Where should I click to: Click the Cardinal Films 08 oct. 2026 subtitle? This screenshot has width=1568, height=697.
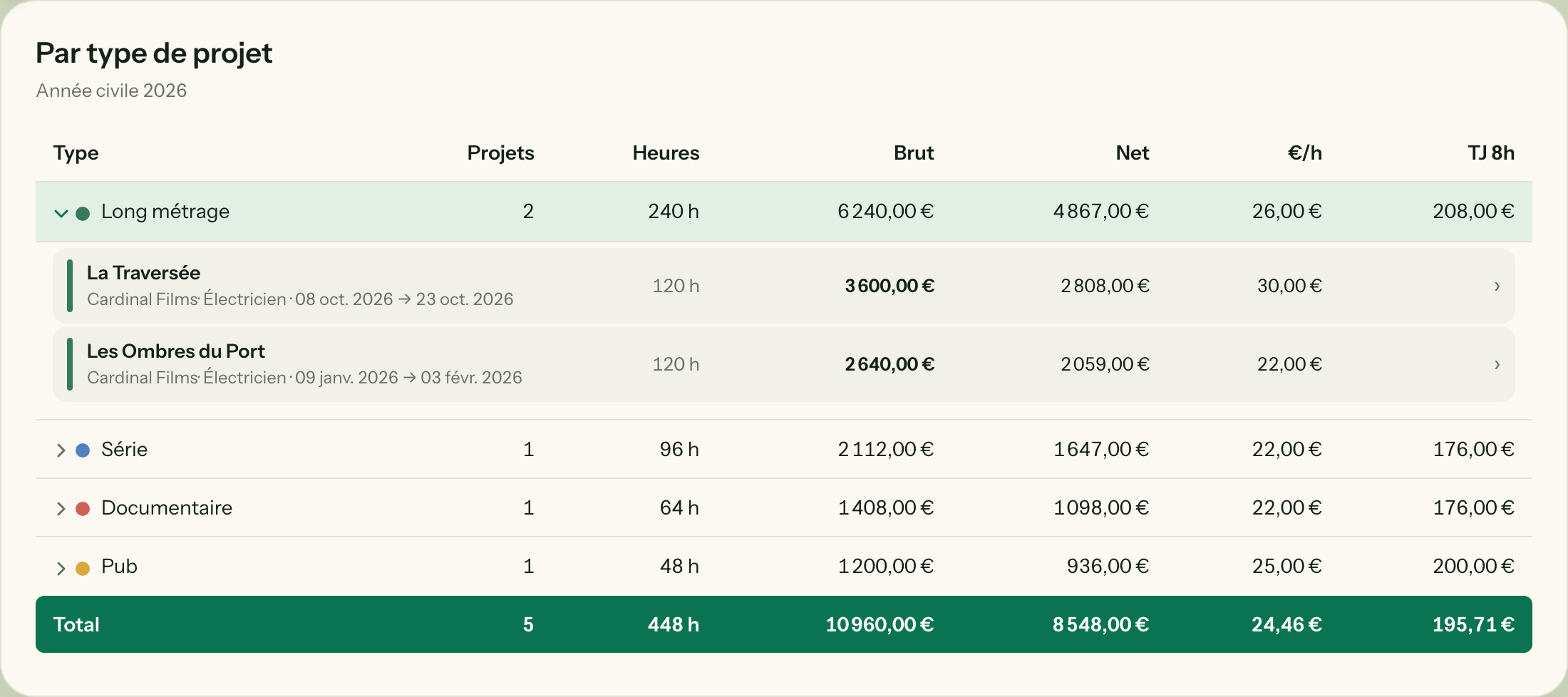pos(300,299)
